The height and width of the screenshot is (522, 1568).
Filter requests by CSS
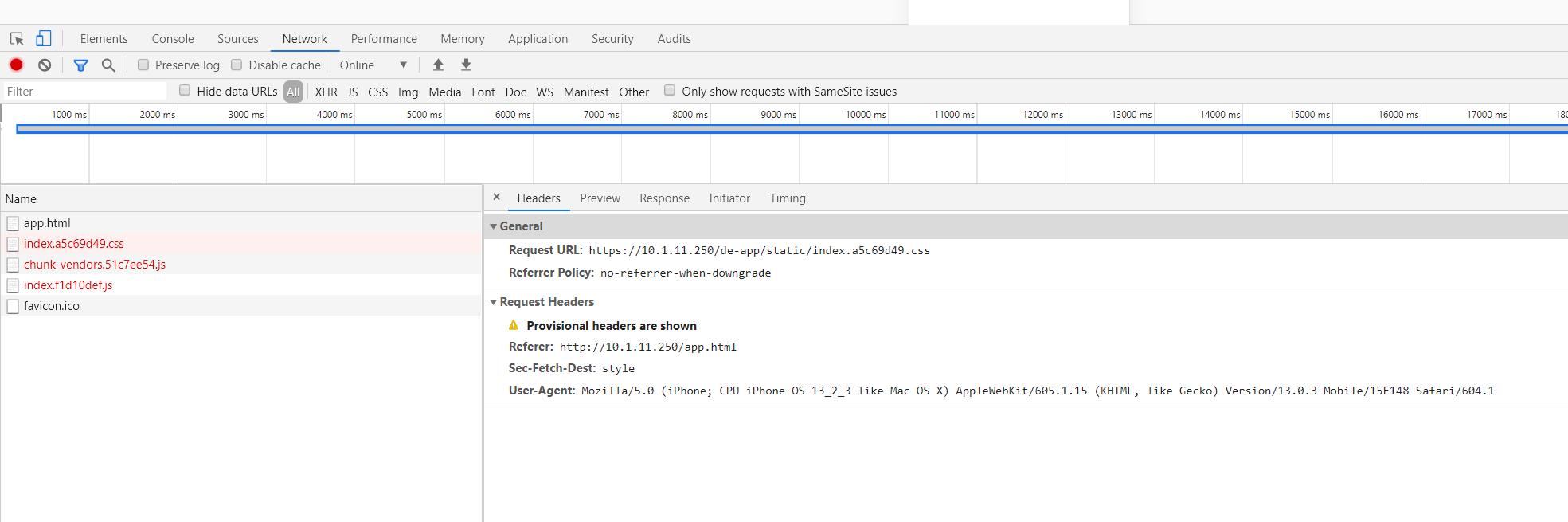(378, 92)
